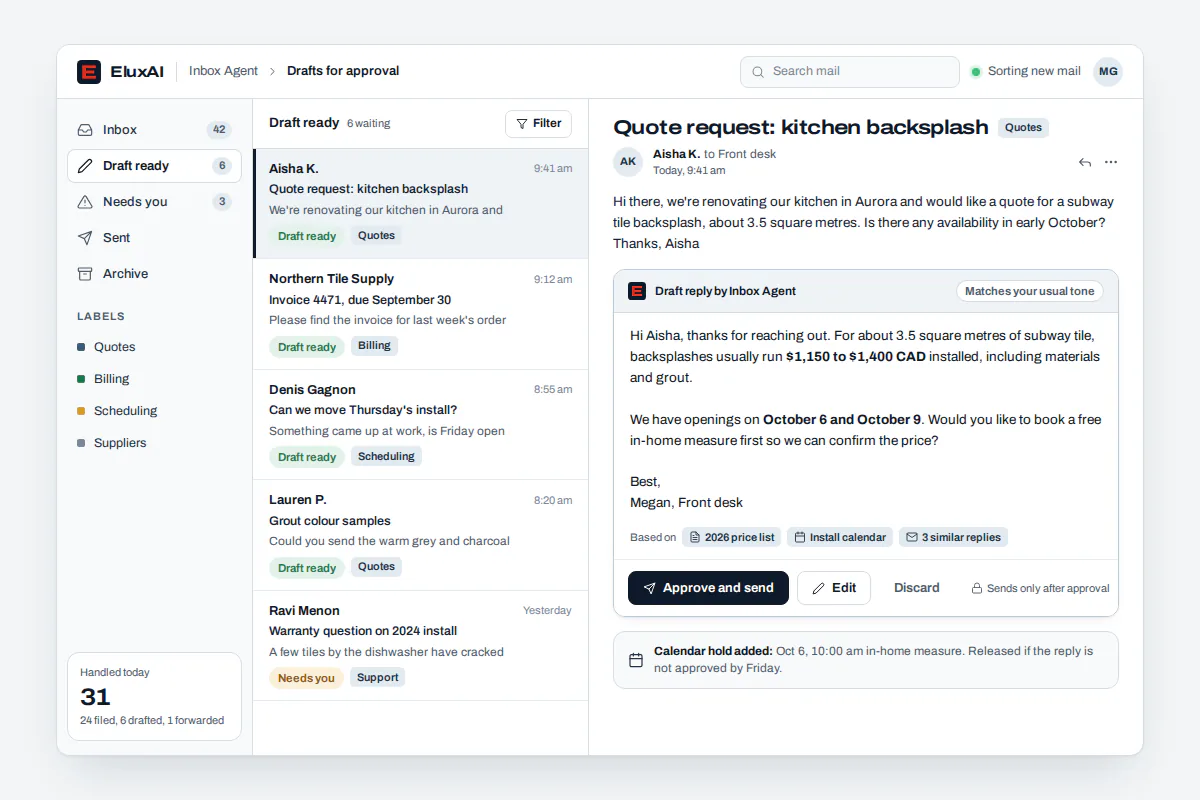Filter by the Quotes label
The height and width of the screenshot is (800, 1200).
[114, 347]
